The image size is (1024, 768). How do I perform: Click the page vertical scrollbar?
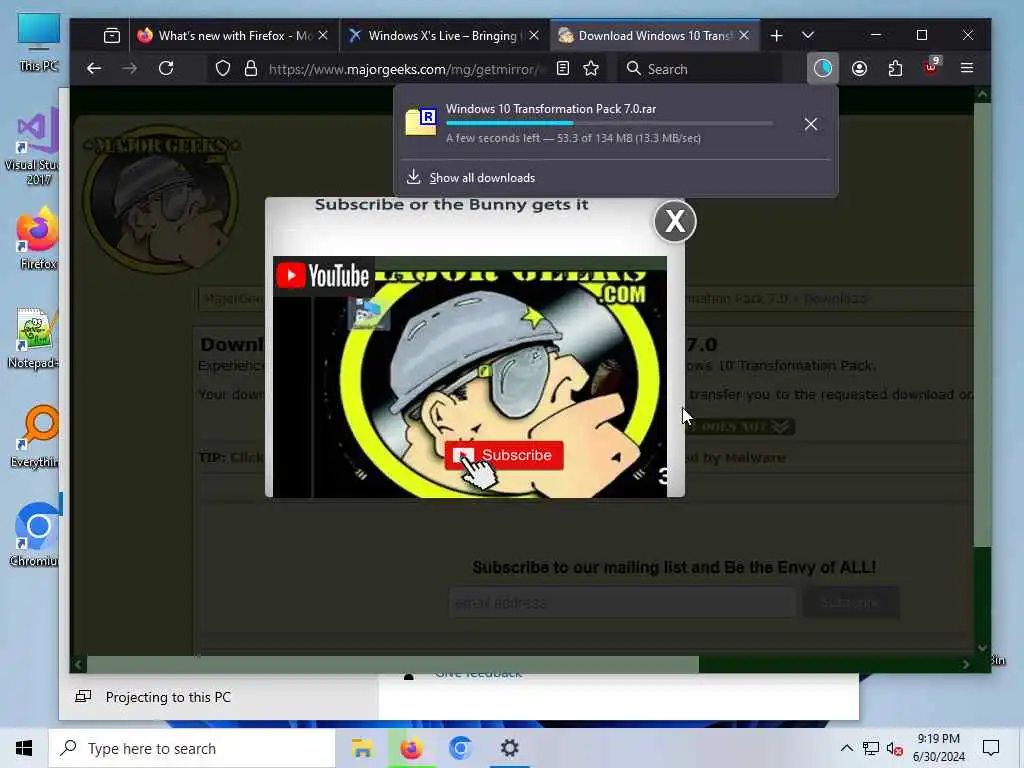[982, 325]
